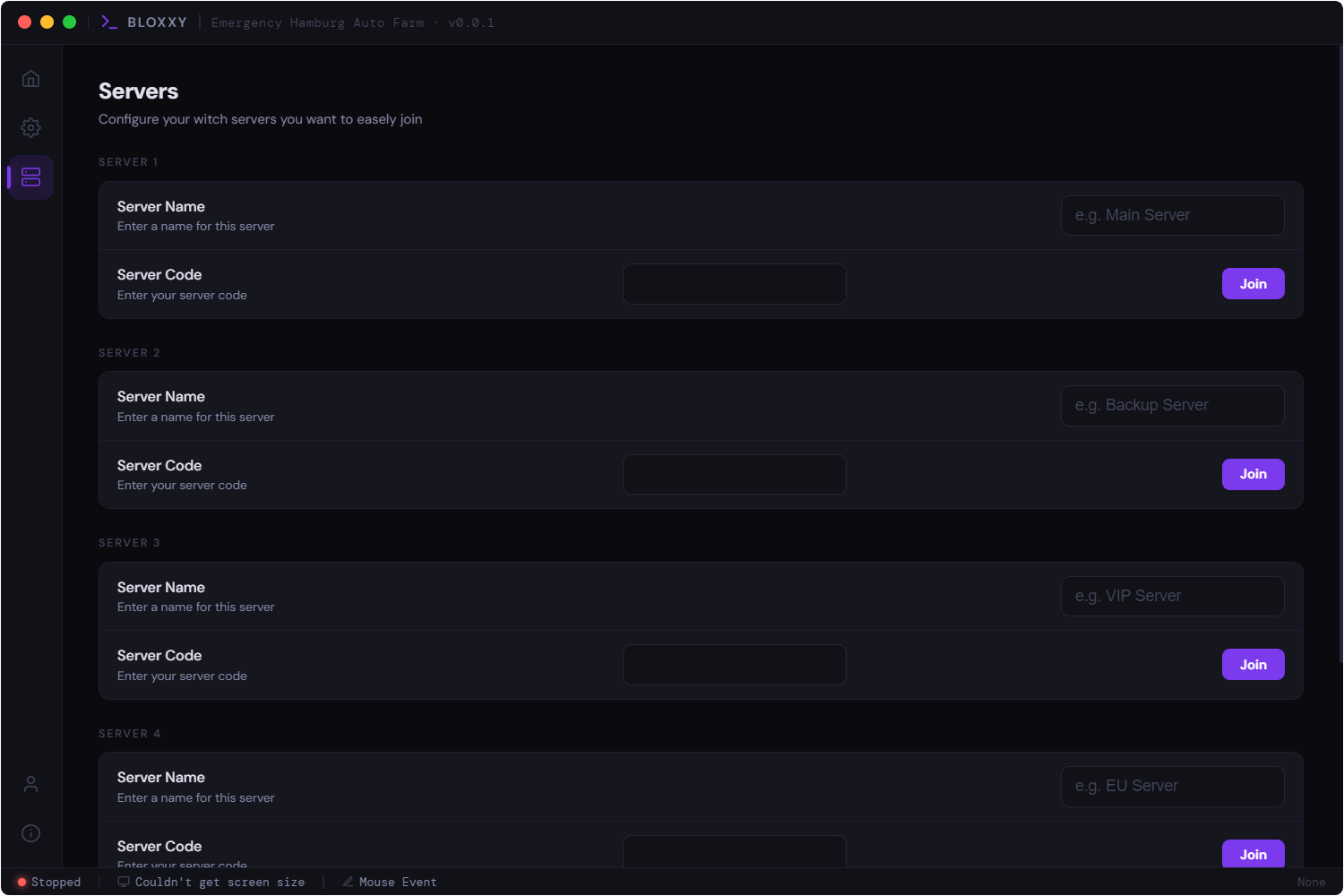Click the red Stopped status indicator
Image resolution: width=1344 pixels, height=896 pixels.
pyautogui.click(x=22, y=882)
